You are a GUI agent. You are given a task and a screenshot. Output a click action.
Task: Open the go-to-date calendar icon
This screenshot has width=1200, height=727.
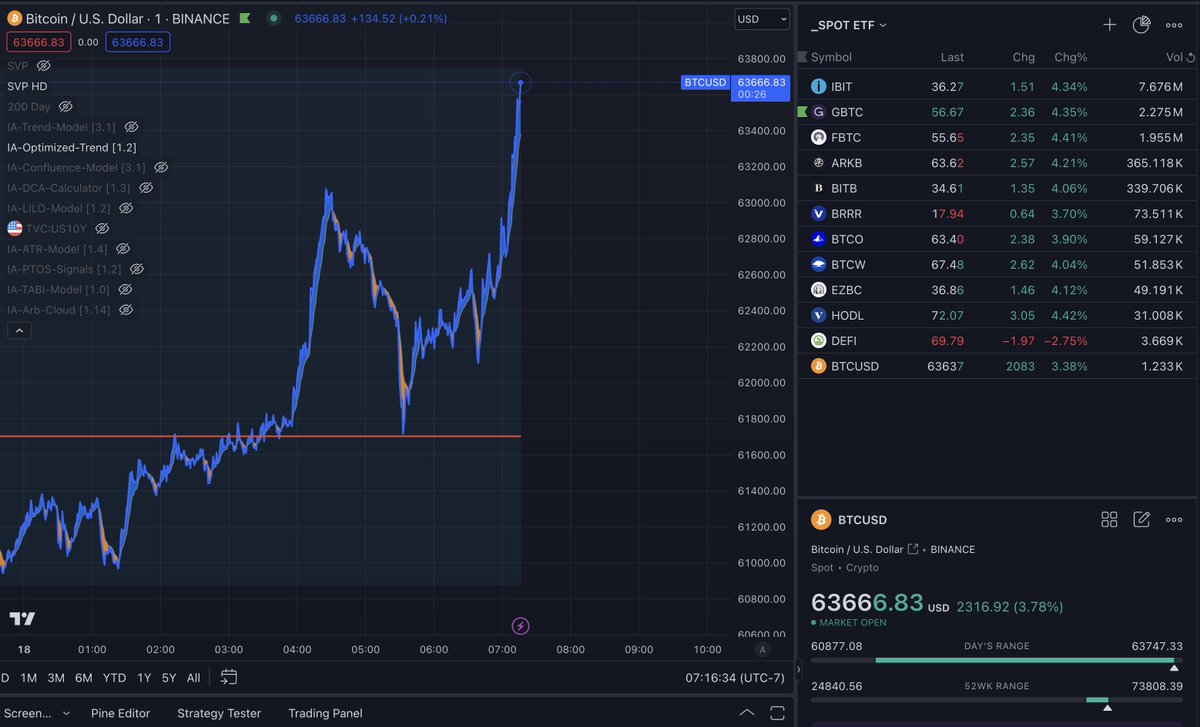pos(228,677)
